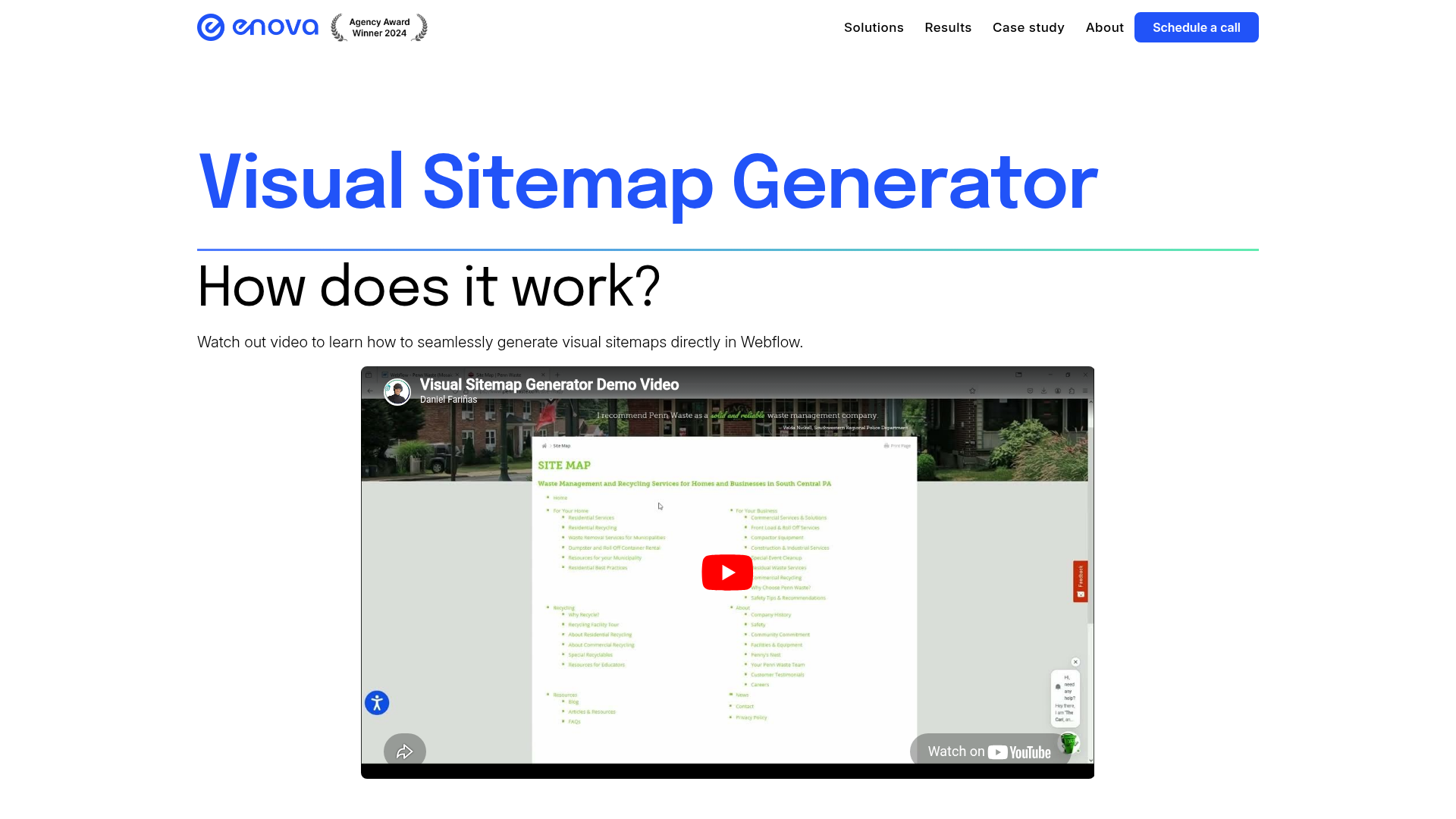This screenshot has width=1456, height=819.
Task: Navigate to the About section
Action: (1104, 27)
